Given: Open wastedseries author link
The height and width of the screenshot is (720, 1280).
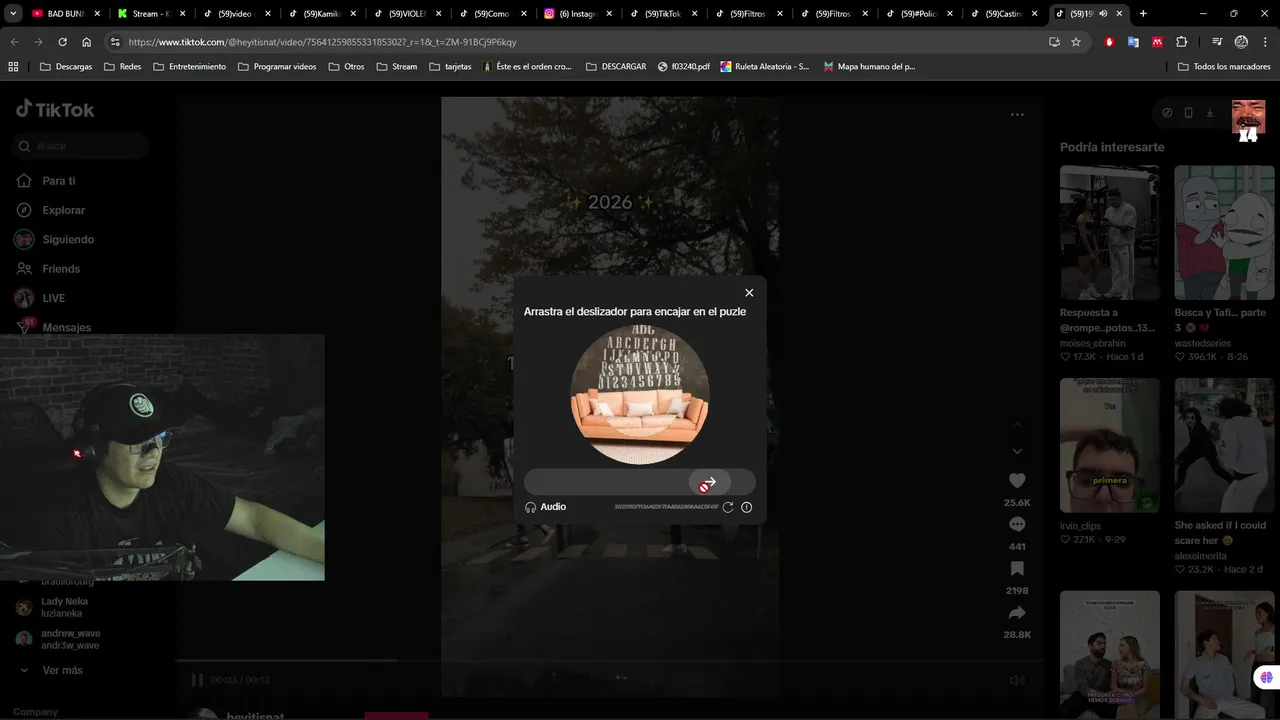Looking at the screenshot, I should (x=1203, y=343).
